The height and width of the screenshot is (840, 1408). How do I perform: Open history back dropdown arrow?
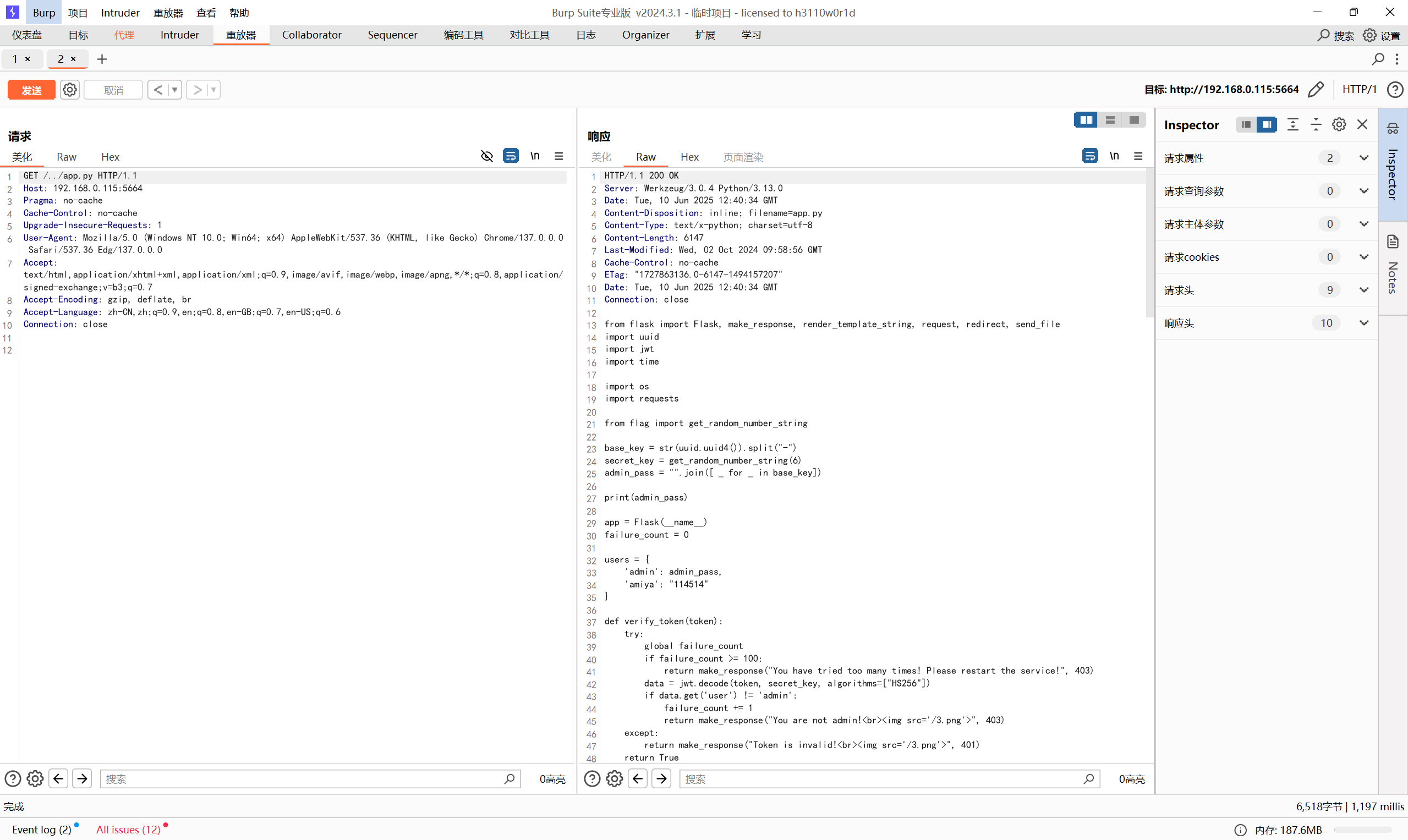tap(175, 90)
